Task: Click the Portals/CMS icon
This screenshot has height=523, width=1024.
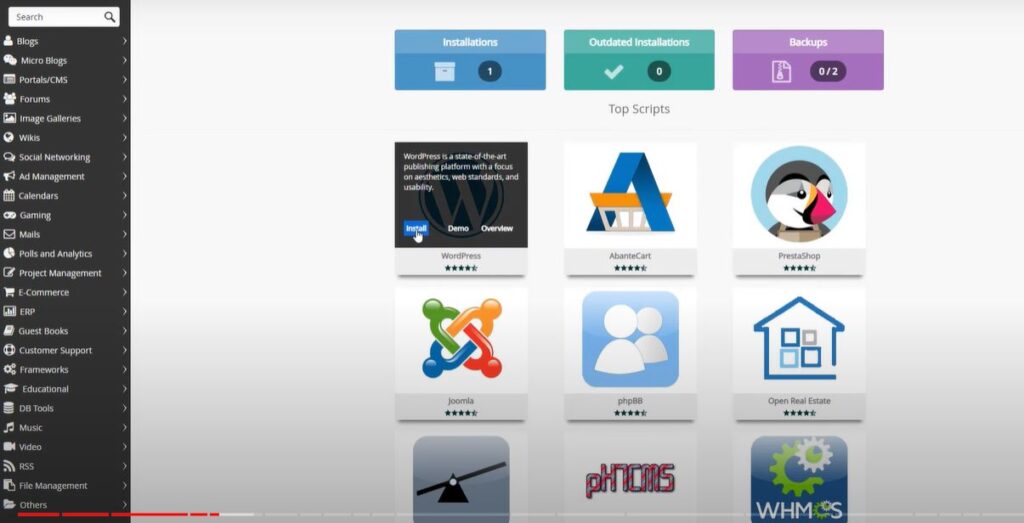Action: pos(9,80)
